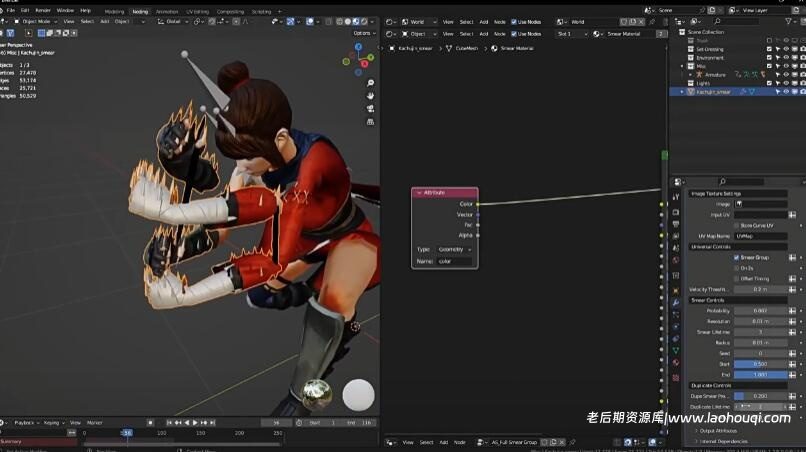
Task: Open the Global transform orientation dropdown
Action: [172, 22]
